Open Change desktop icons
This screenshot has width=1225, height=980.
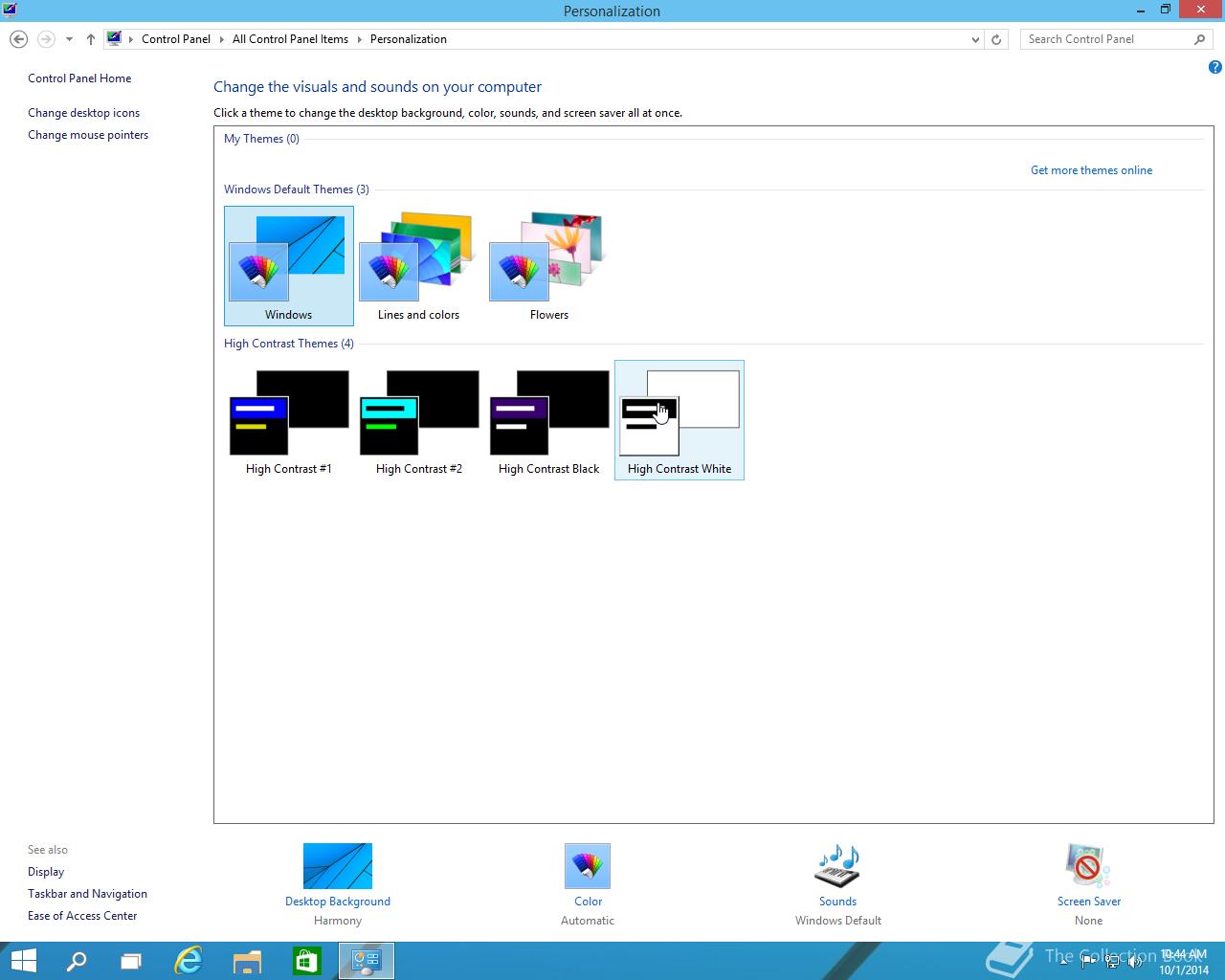tap(83, 113)
